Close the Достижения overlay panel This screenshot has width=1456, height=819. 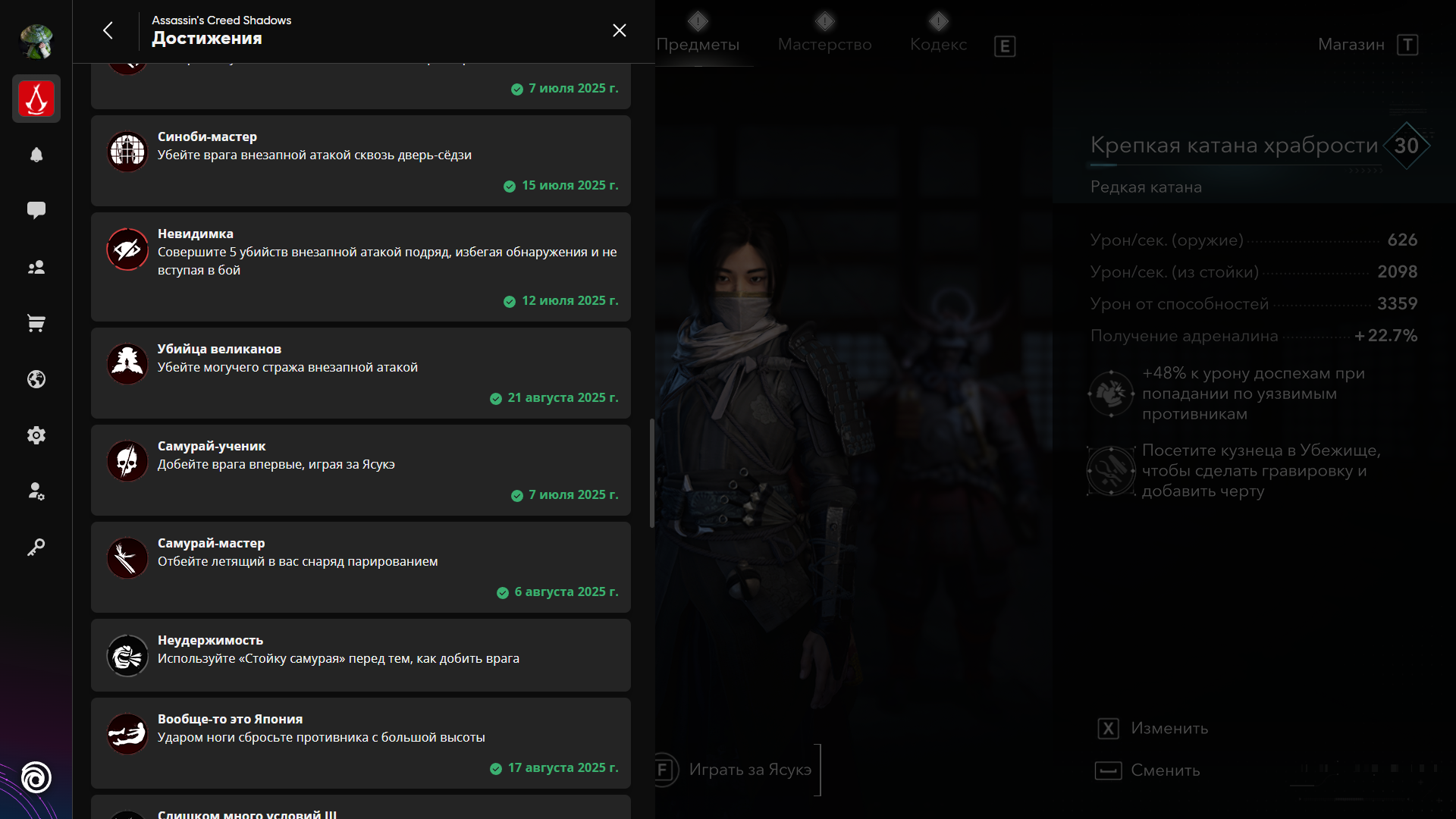point(620,30)
